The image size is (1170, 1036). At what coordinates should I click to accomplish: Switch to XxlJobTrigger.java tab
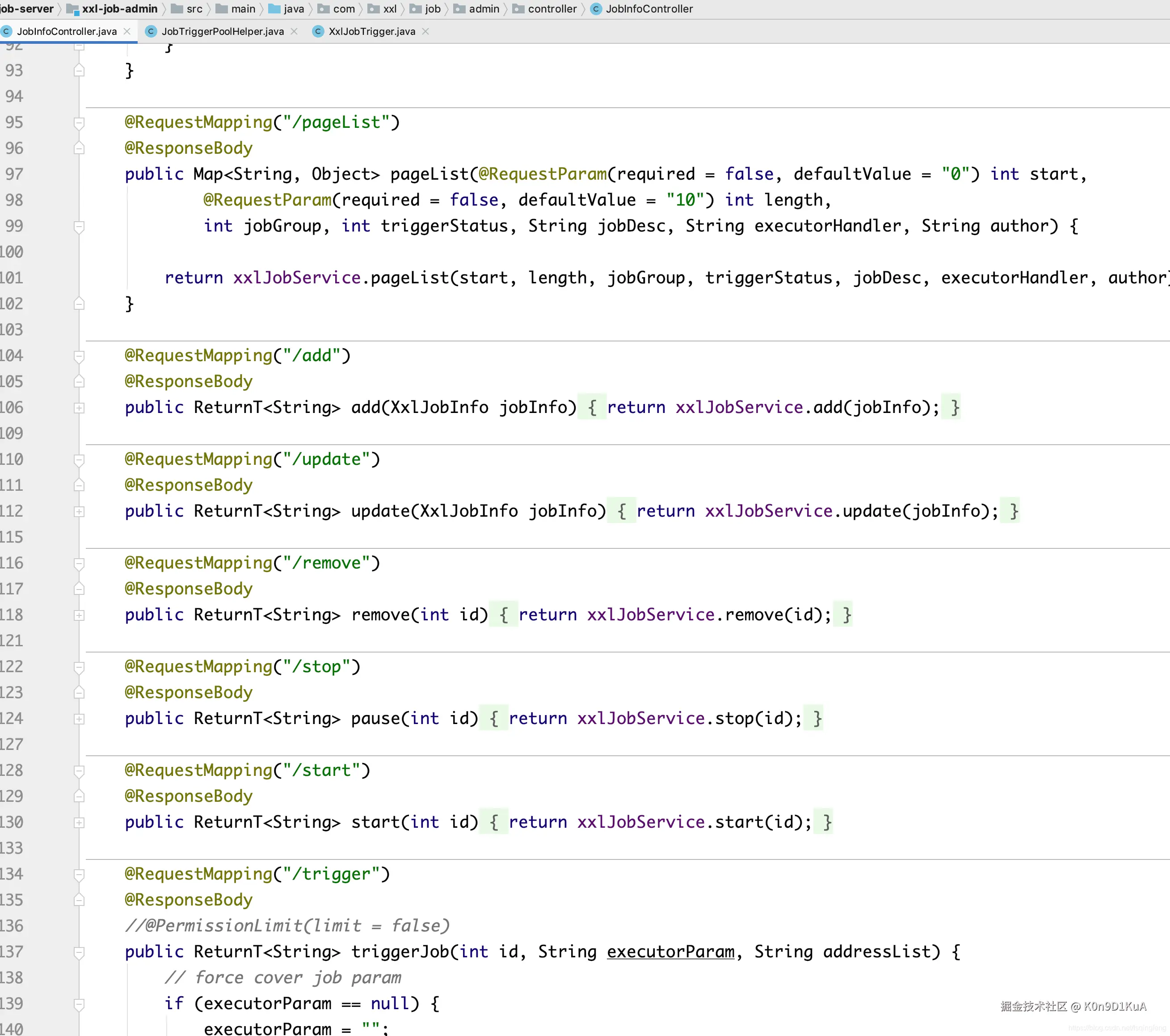(371, 31)
